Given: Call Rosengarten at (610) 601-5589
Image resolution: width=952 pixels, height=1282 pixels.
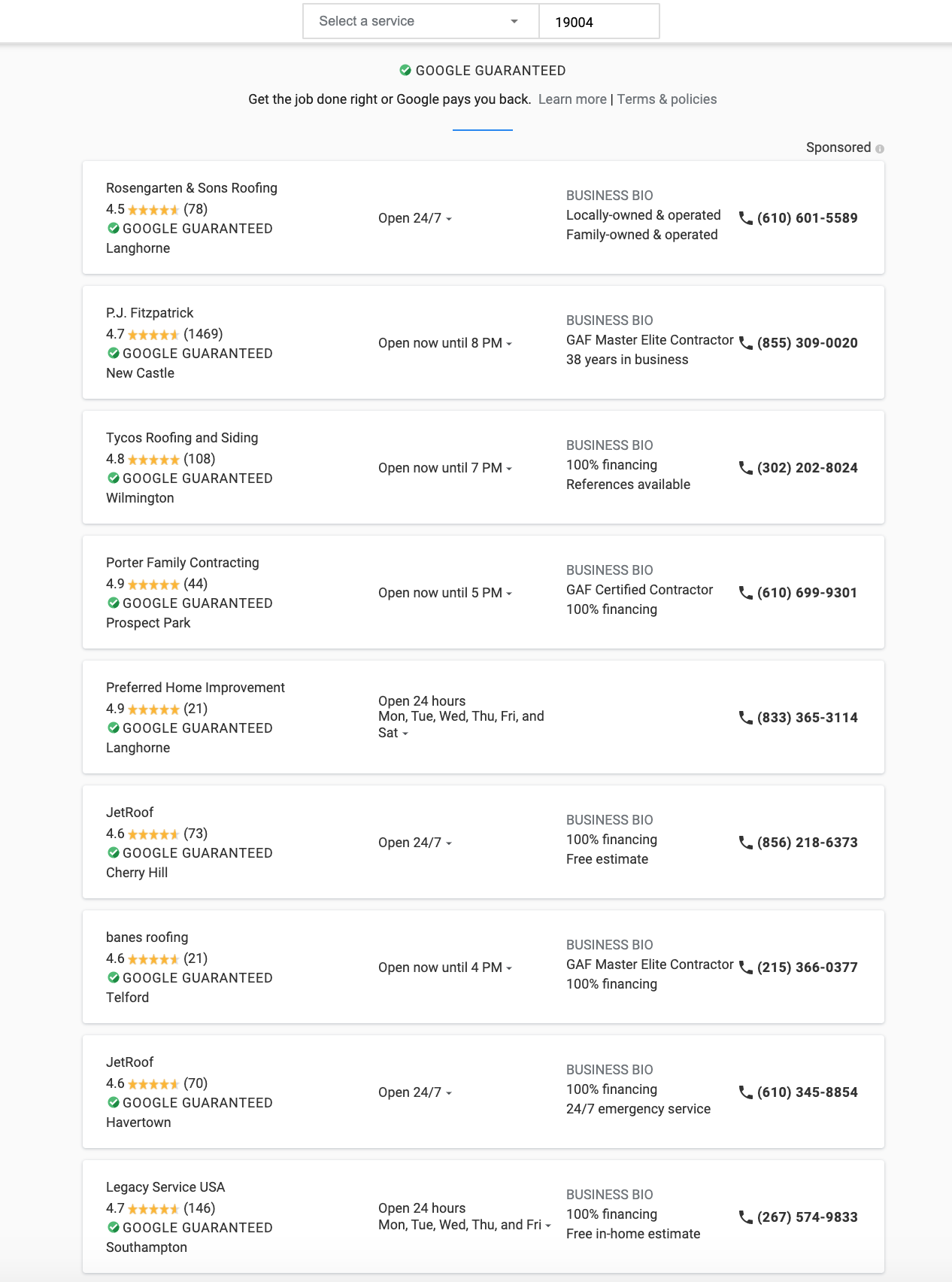Looking at the screenshot, I should [x=807, y=218].
